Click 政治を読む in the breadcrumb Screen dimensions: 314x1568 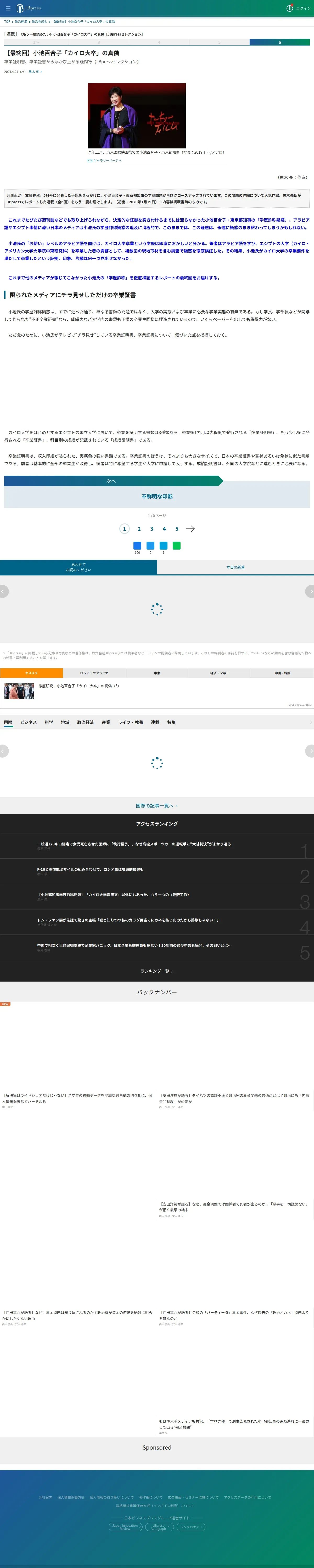40,21
